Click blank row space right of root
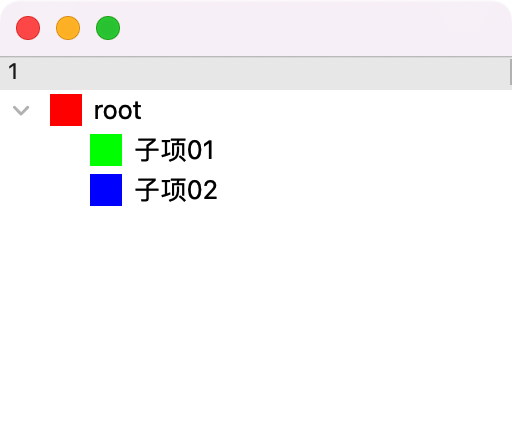The width and height of the screenshot is (512, 440). [327, 110]
